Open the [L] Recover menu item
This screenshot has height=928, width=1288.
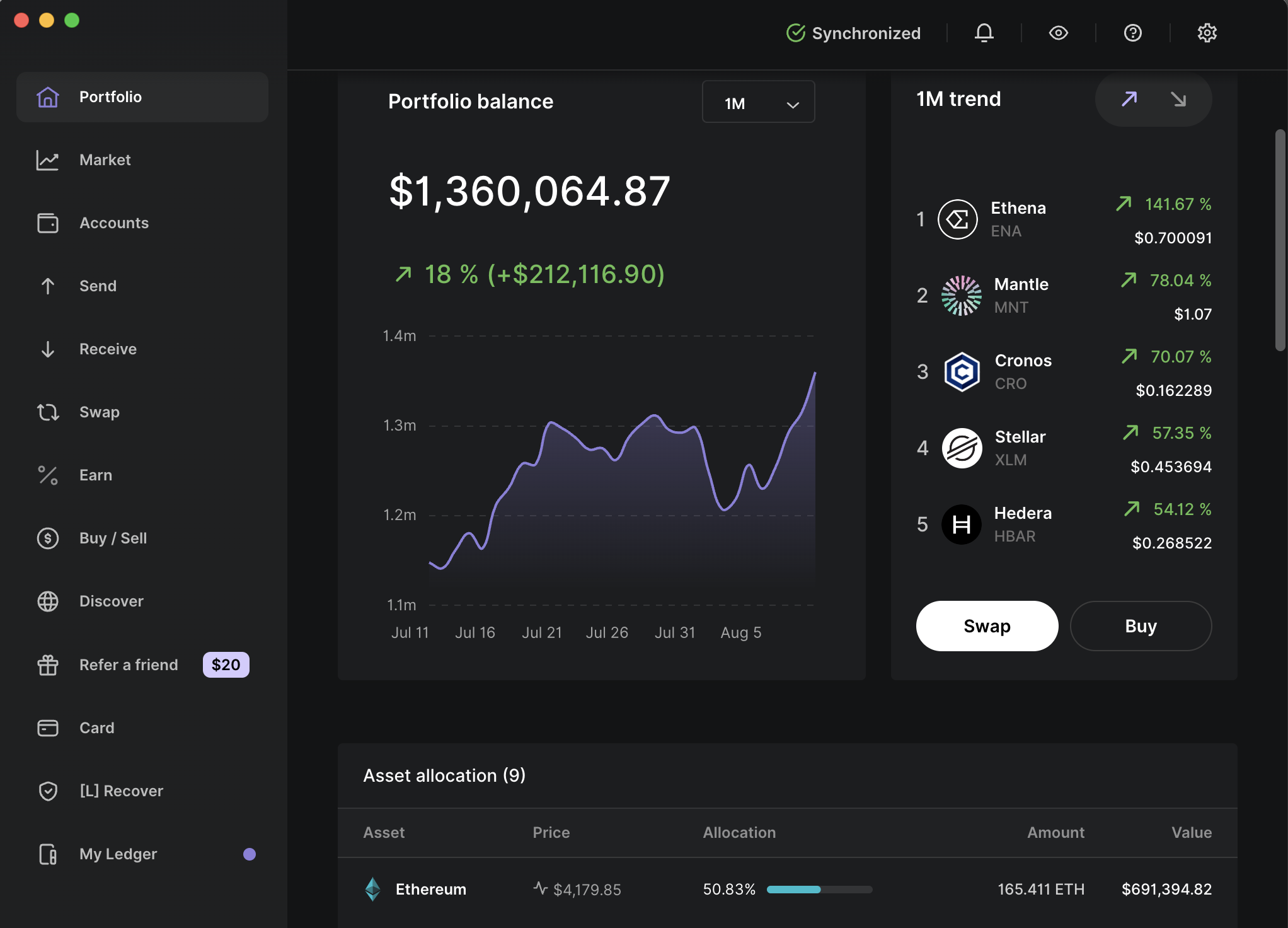(142, 791)
